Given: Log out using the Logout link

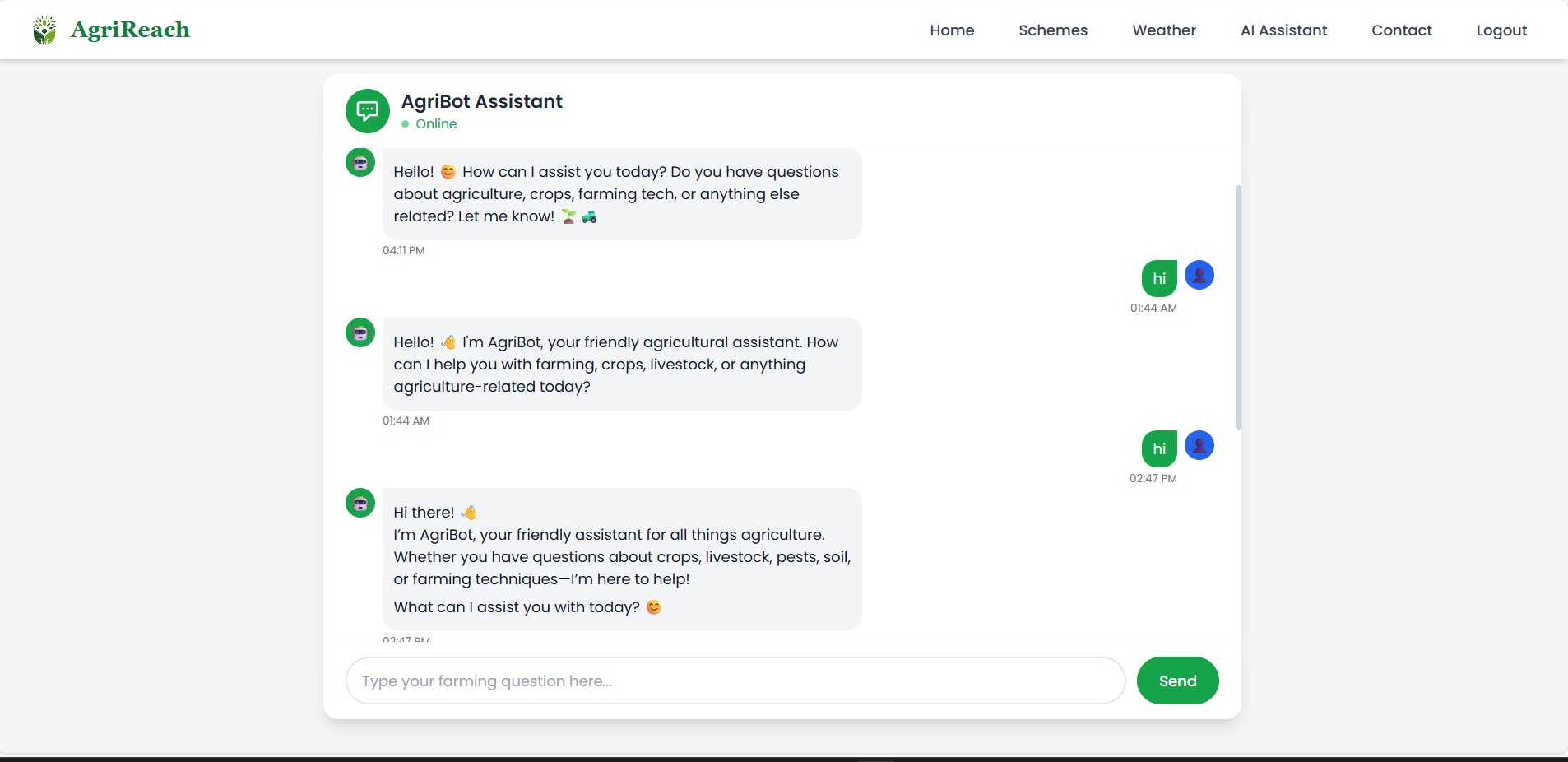Looking at the screenshot, I should point(1501,30).
